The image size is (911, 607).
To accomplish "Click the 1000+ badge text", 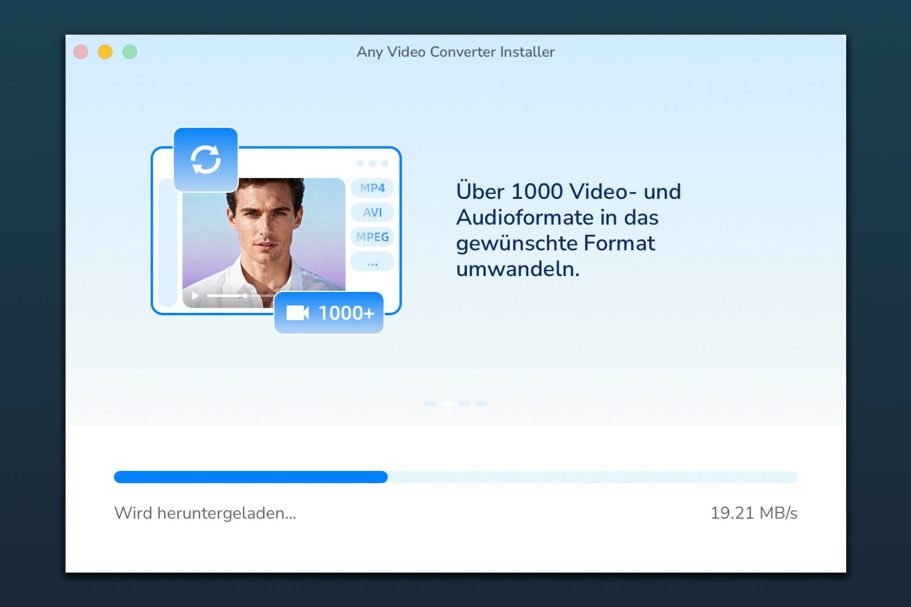I will [x=346, y=313].
